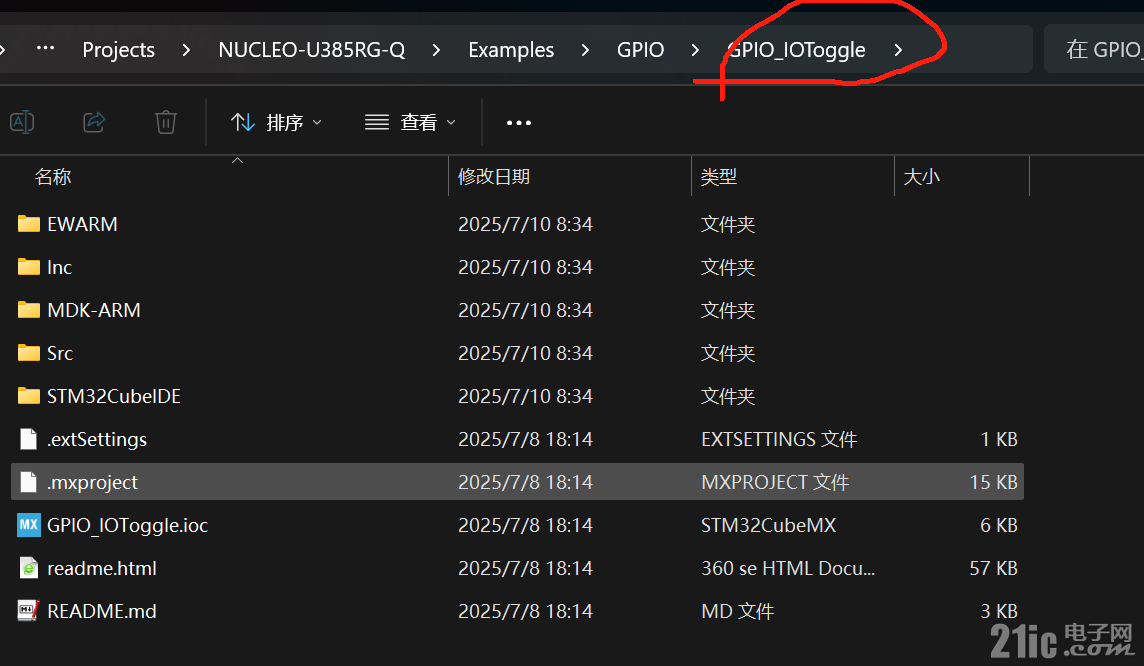The height and width of the screenshot is (666, 1144).
Task: Click the search box 在 GPIO
Action: click(1094, 49)
